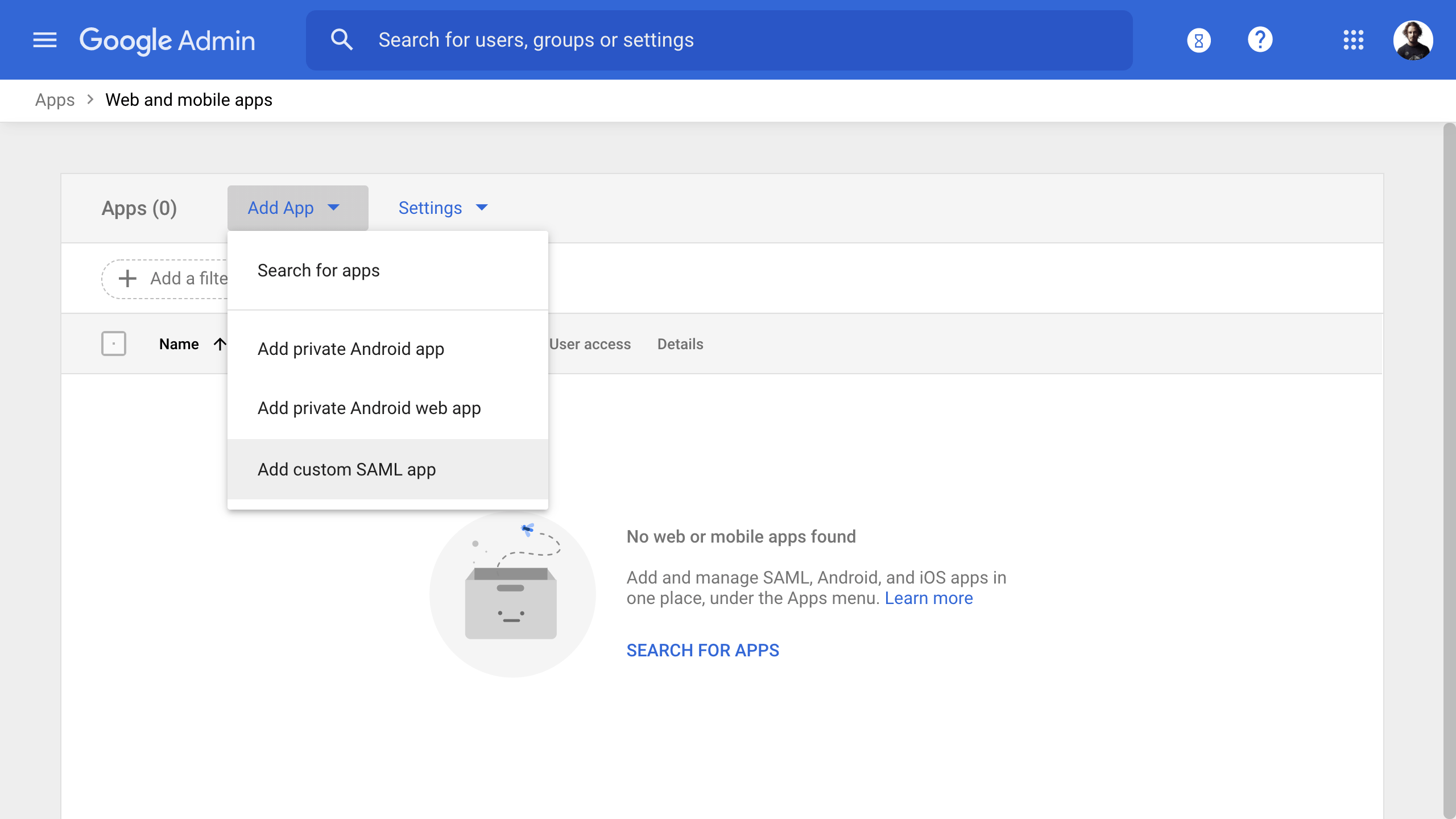Image resolution: width=1456 pixels, height=819 pixels.
Task: Select Add private Android web app
Action: [369, 408]
